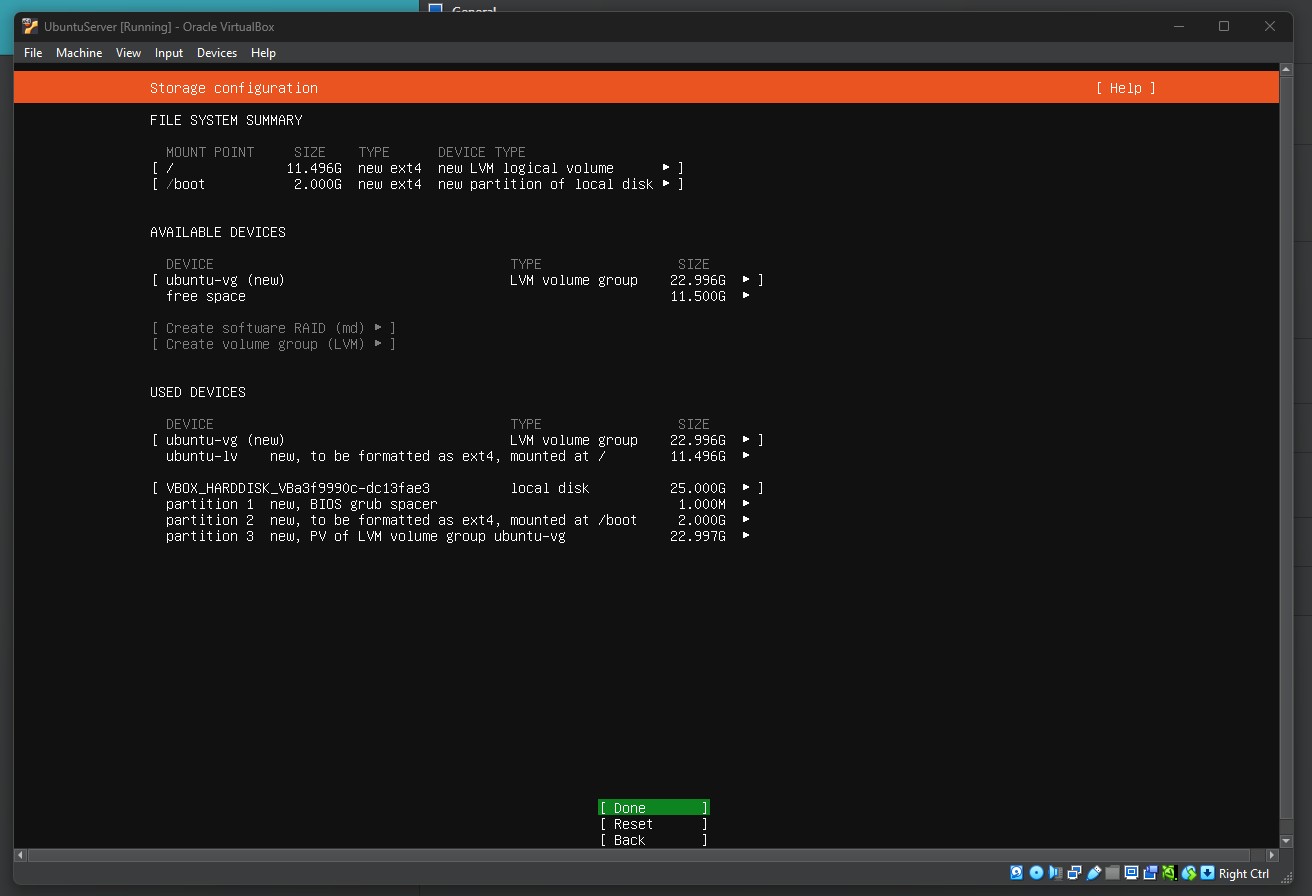Expand the free space entry

[748, 296]
